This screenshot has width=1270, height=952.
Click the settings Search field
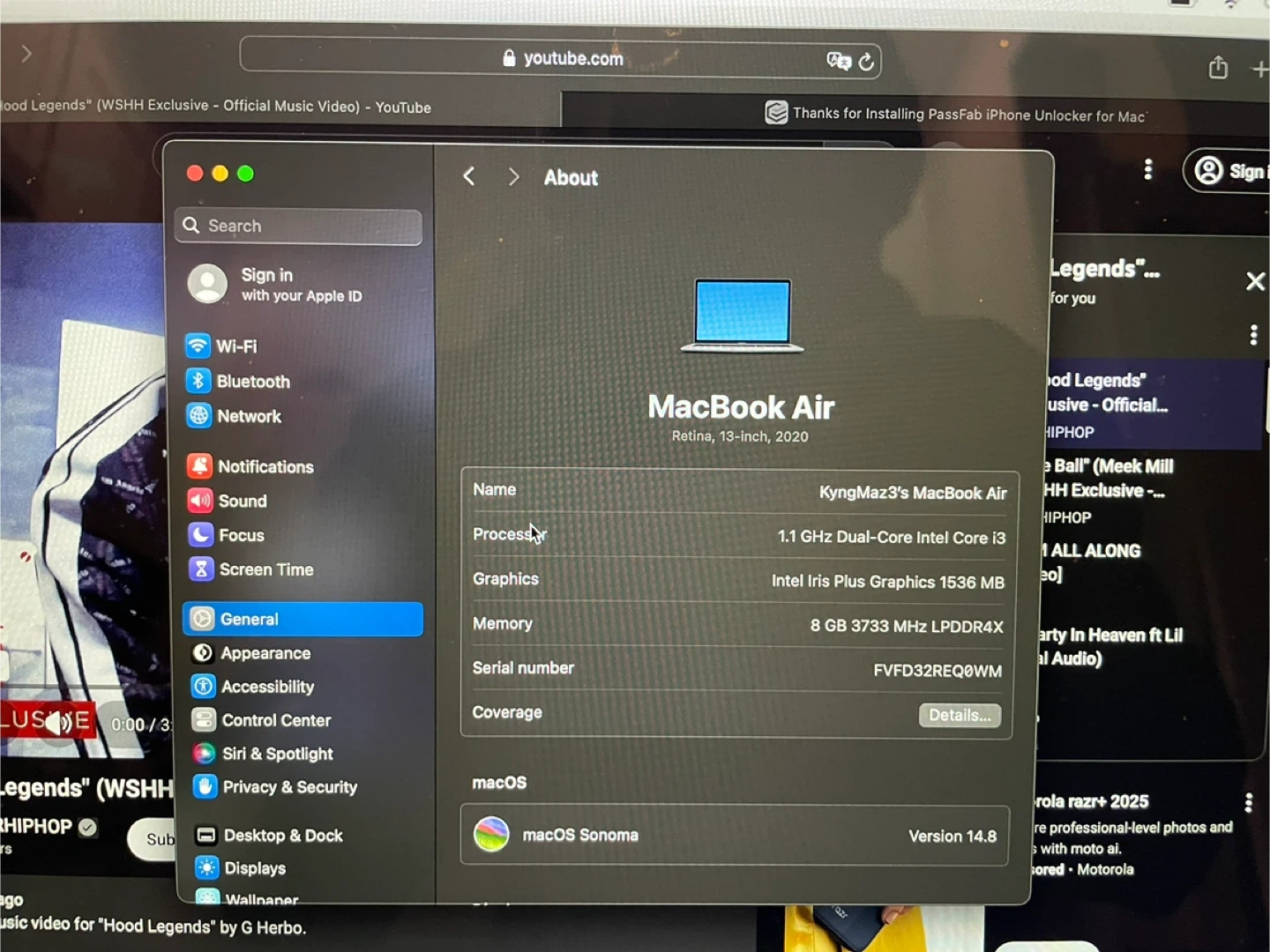pyautogui.click(x=299, y=227)
